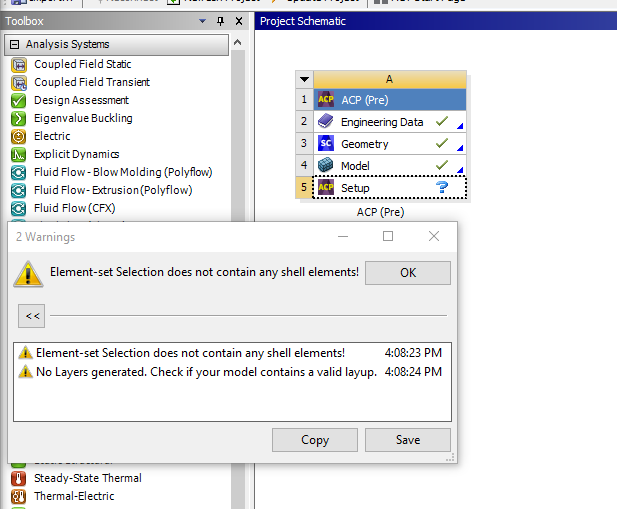Click the Eigenvalue Buckling icon
Image resolution: width=617 pixels, height=509 pixels.
point(18,118)
